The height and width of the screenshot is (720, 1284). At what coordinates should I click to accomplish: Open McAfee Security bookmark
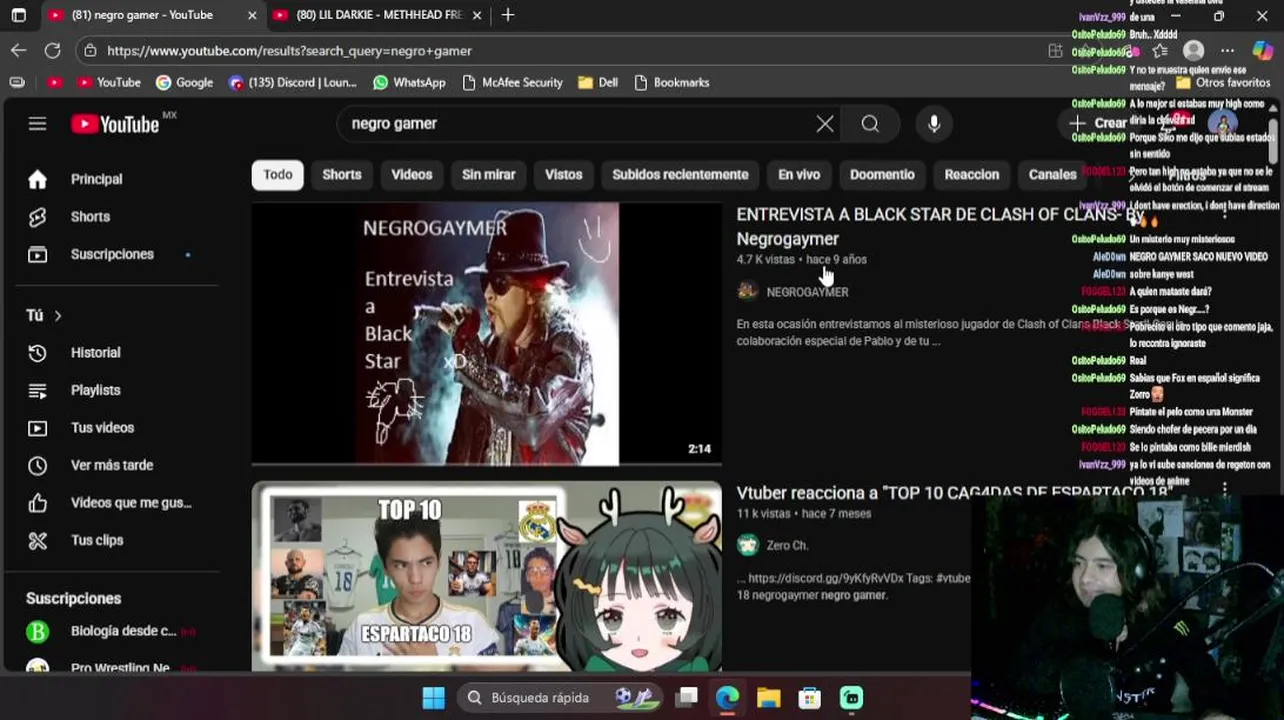click(x=513, y=83)
